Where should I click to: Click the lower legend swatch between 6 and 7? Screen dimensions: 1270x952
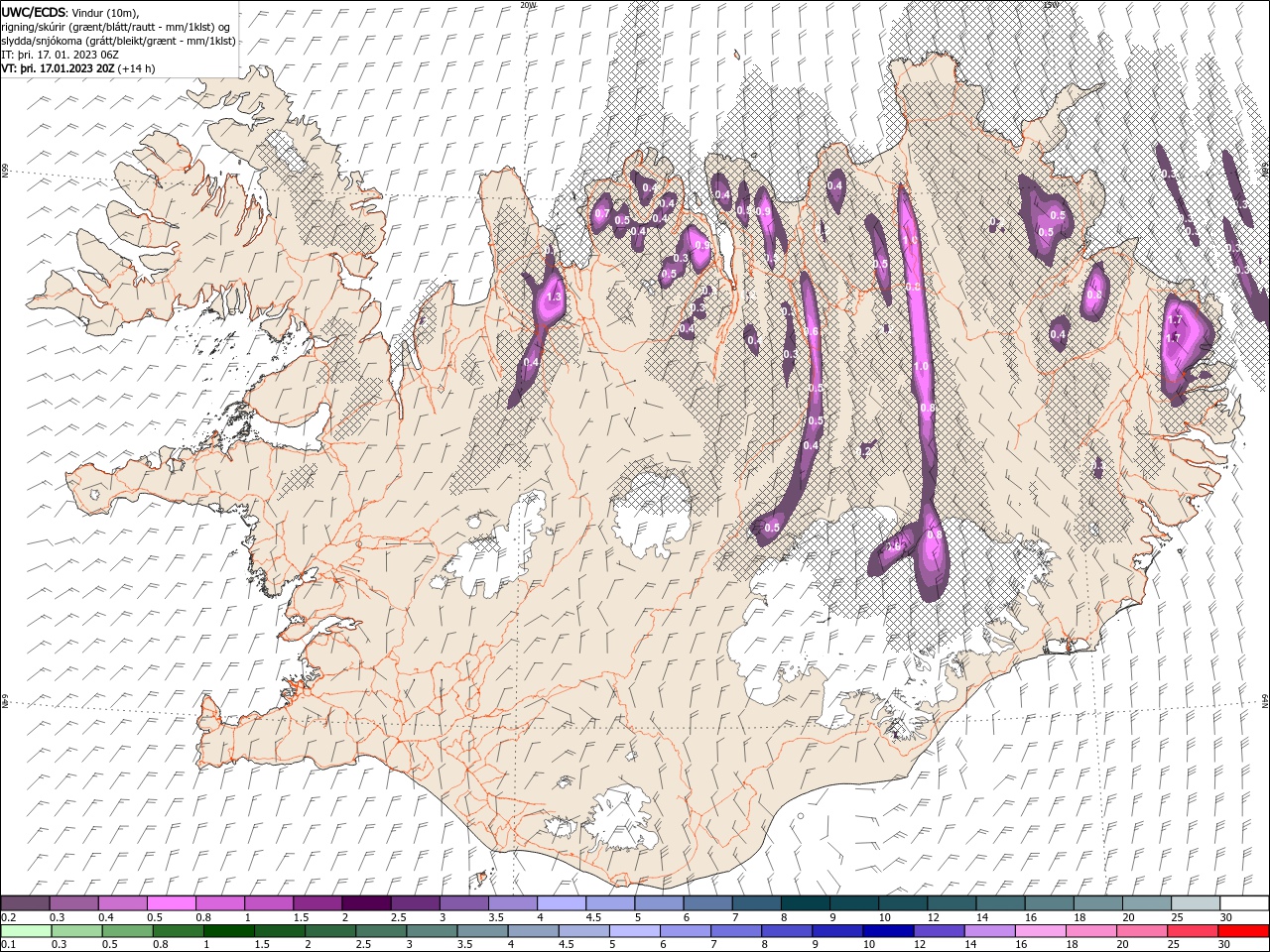coord(684,930)
